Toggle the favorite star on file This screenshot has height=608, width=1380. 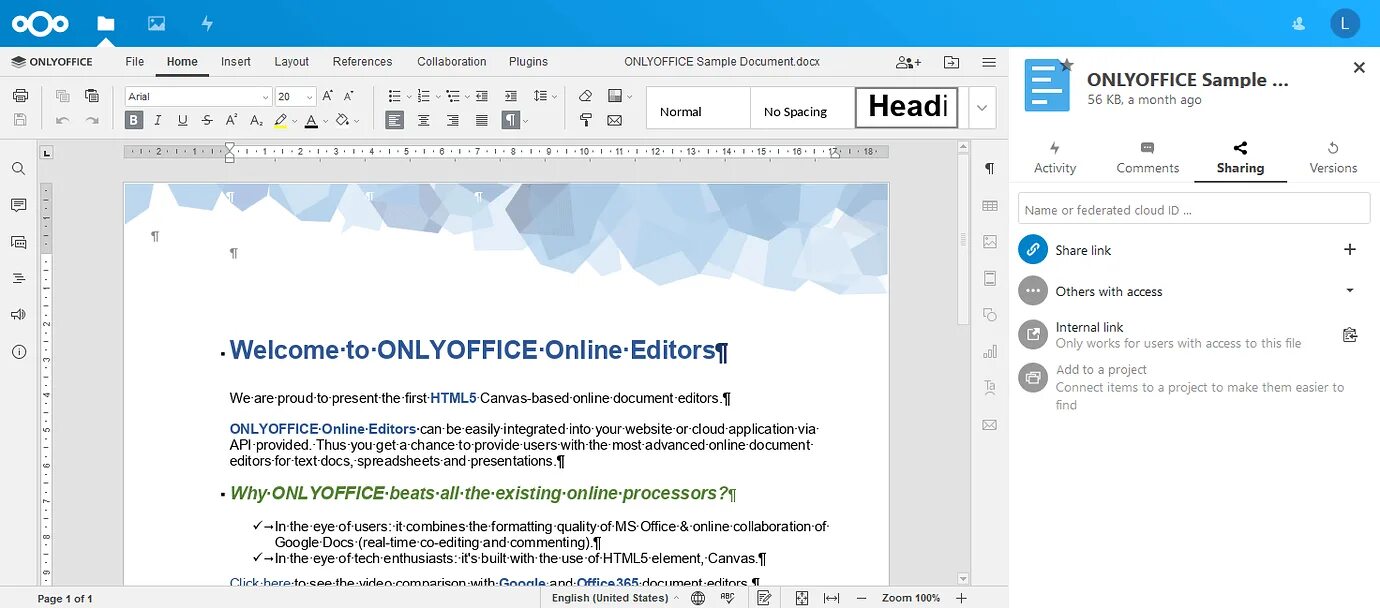click(x=1067, y=65)
